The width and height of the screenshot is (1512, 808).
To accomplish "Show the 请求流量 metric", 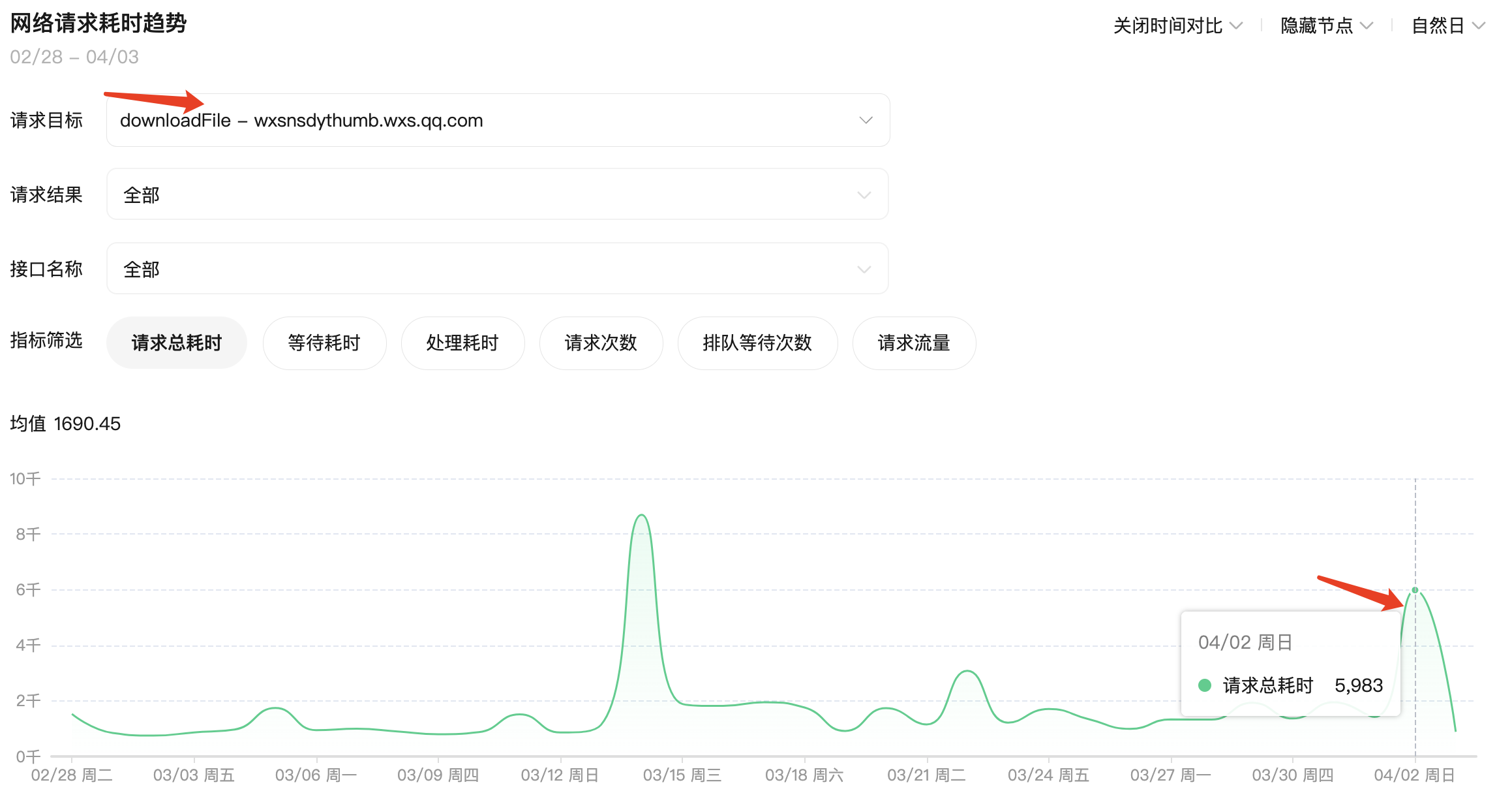I will [x=914, y=343].
